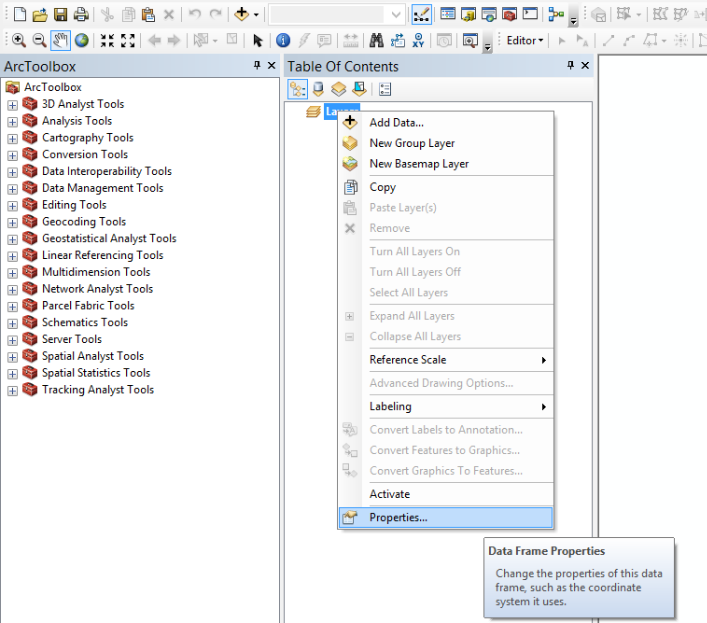This screenshot has height=623, width=707.
Task: Select the Zoom Out tool
Action: coord(39,41)
